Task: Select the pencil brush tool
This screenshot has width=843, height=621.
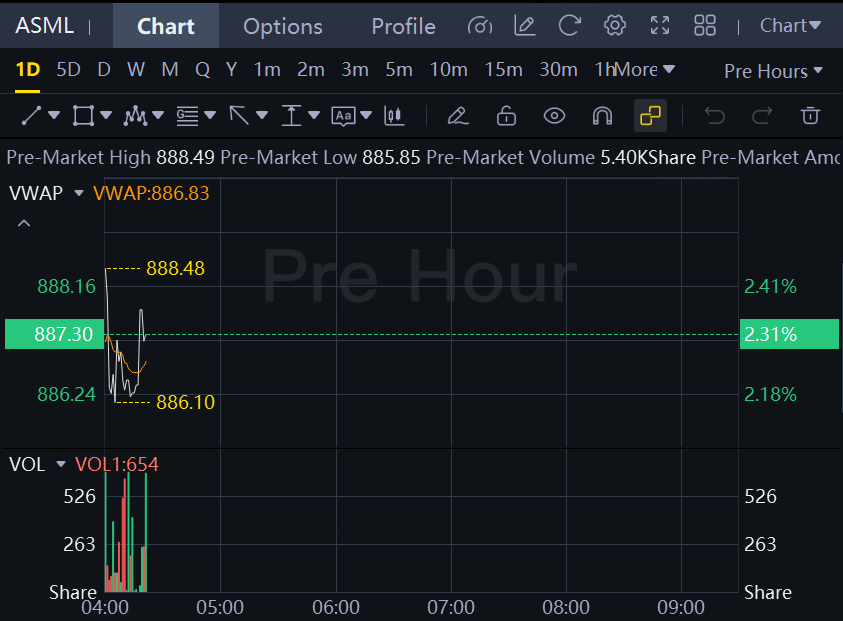Action: click(x=458, y=116)
